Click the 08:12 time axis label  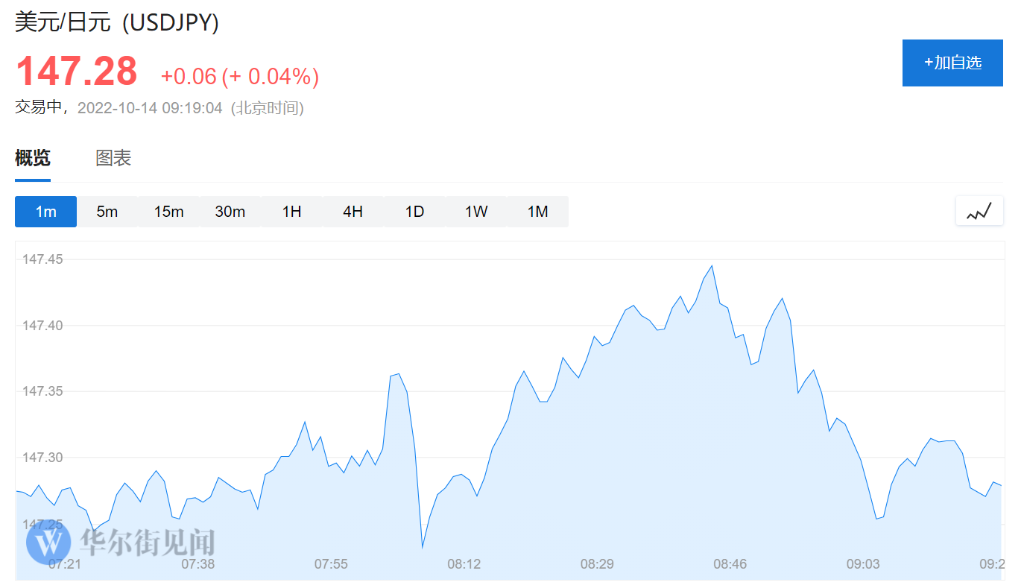[x=464, y=564]
